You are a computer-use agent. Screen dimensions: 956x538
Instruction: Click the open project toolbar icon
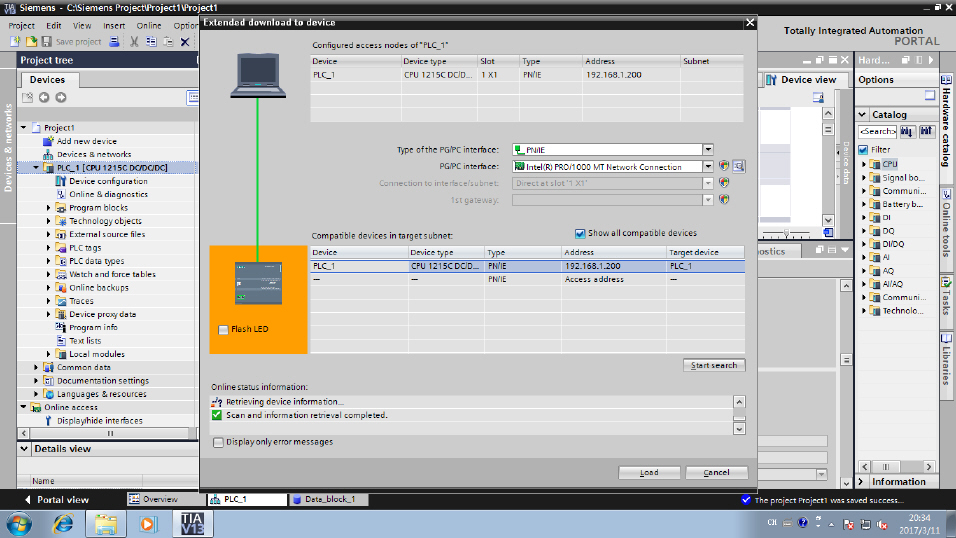click(x=31, y=41)
